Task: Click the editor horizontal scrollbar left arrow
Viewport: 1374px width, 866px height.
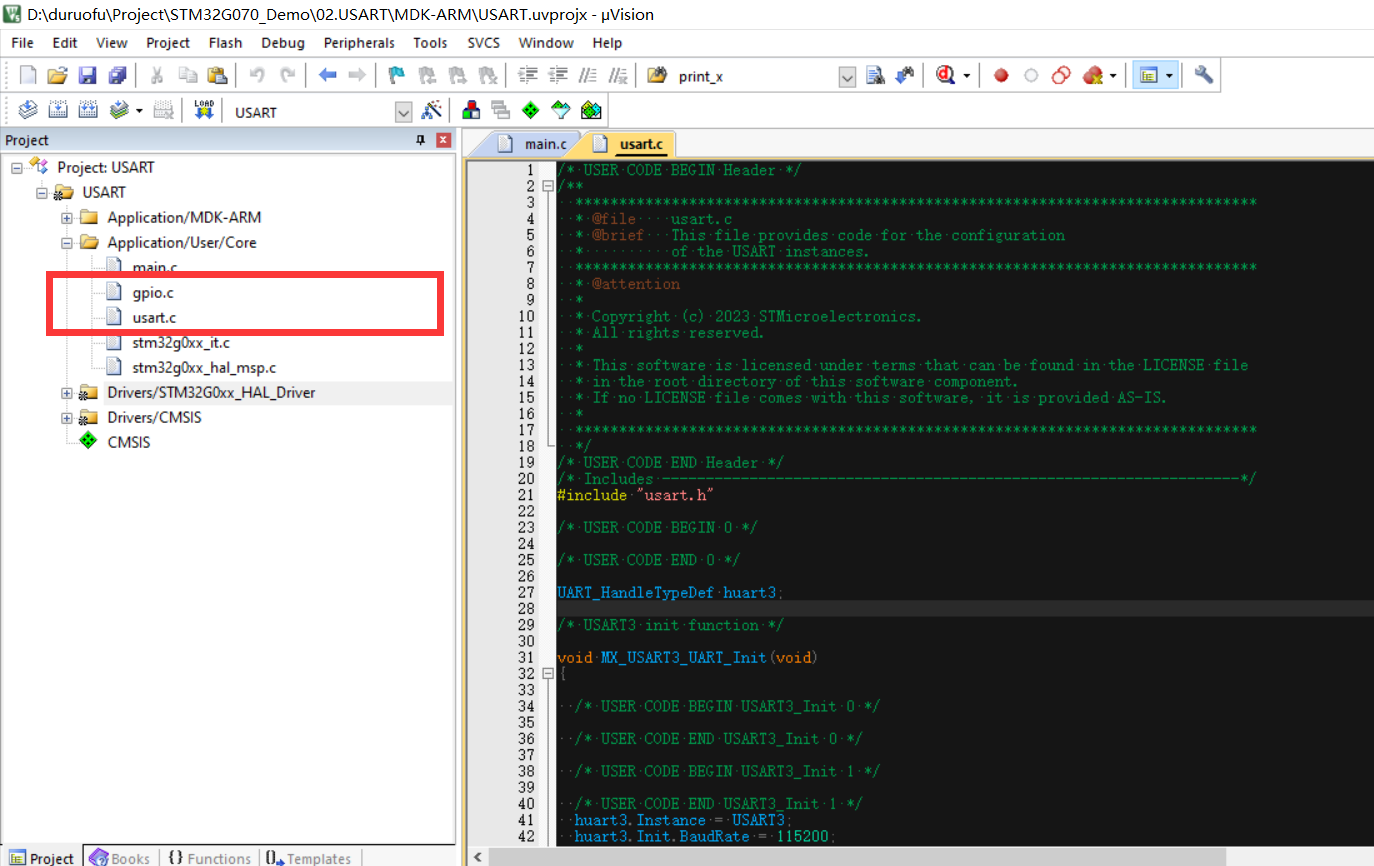Action: point(479,857)
